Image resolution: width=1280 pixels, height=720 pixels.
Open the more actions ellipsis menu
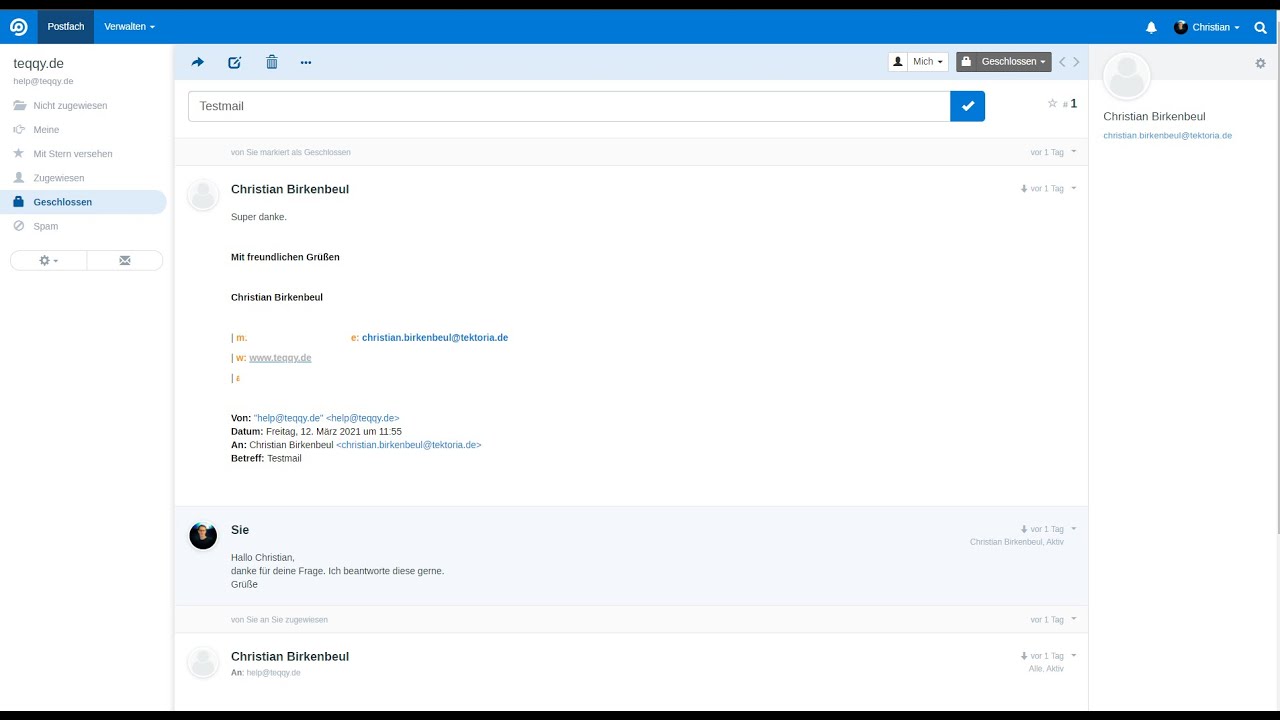(306, 62)
